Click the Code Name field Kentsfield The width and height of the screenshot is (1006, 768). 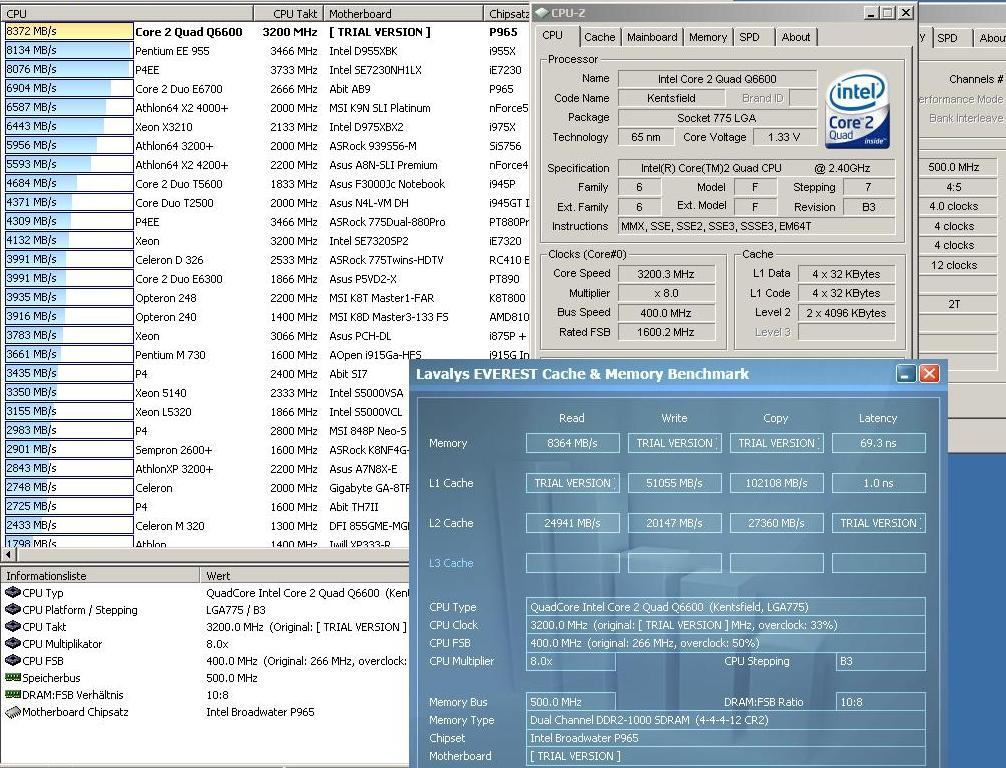coord(671,98)
